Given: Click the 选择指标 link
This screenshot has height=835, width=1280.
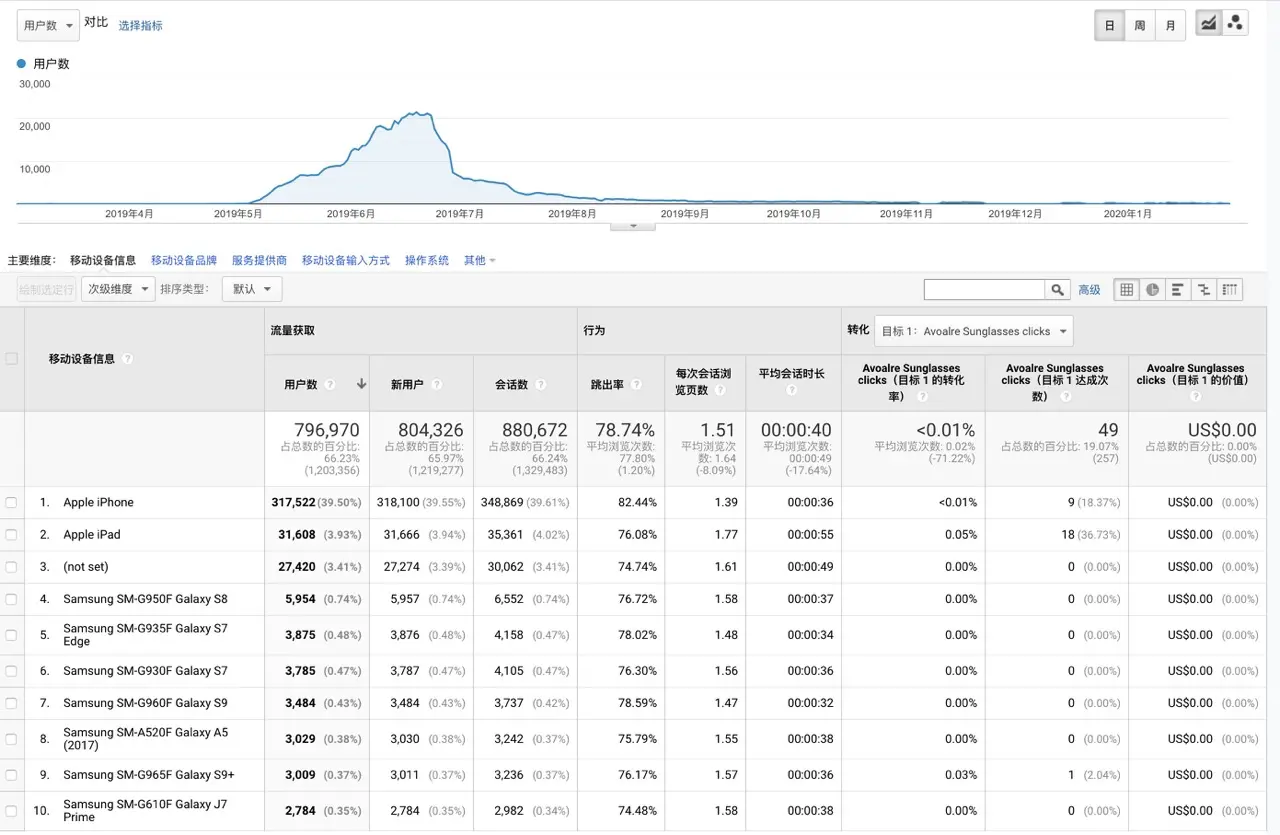Looking at the screenshot, I should pos(141,26).
